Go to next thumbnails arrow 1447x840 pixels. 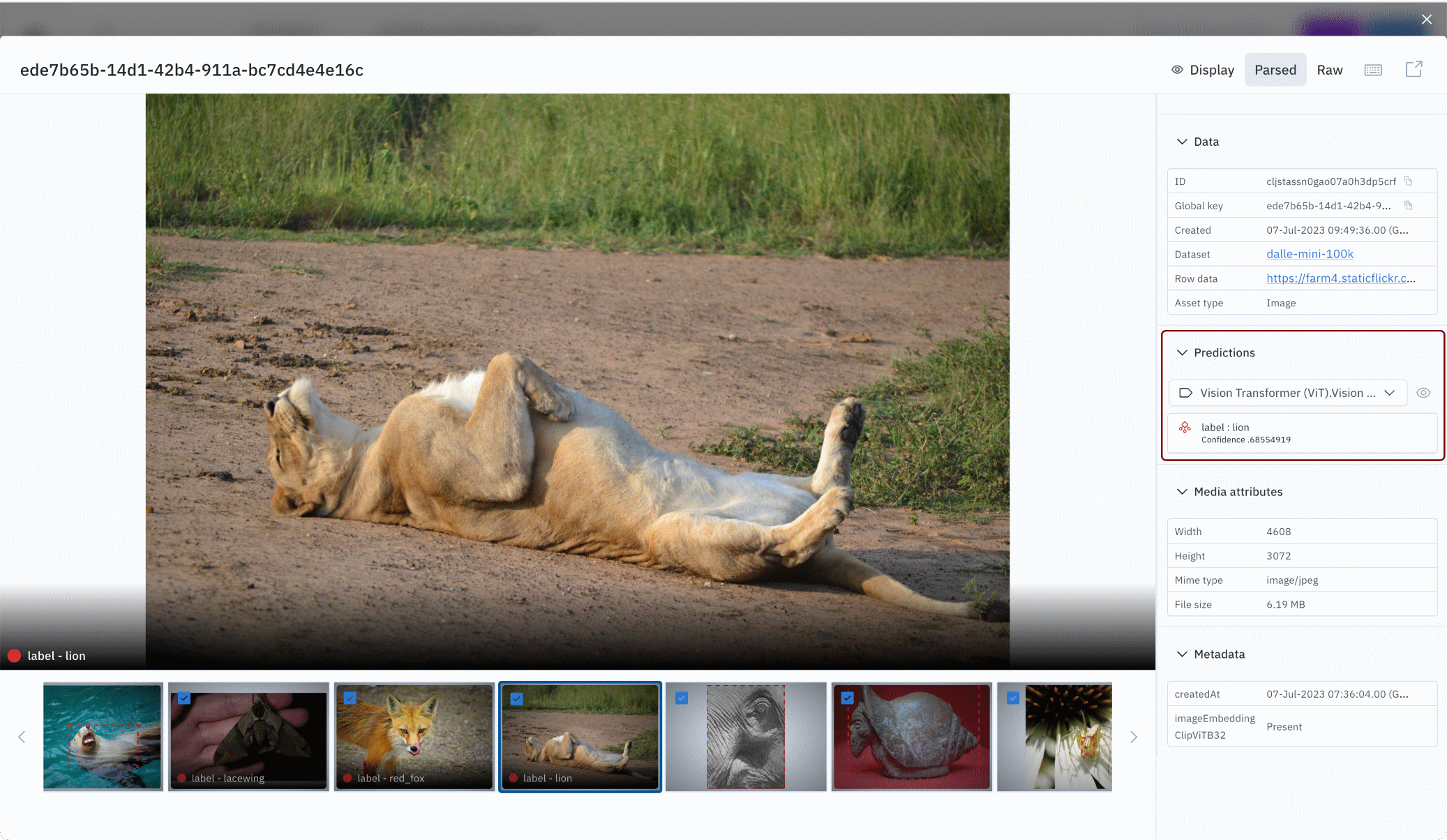pyautogui.click(x=1134, y=737)
